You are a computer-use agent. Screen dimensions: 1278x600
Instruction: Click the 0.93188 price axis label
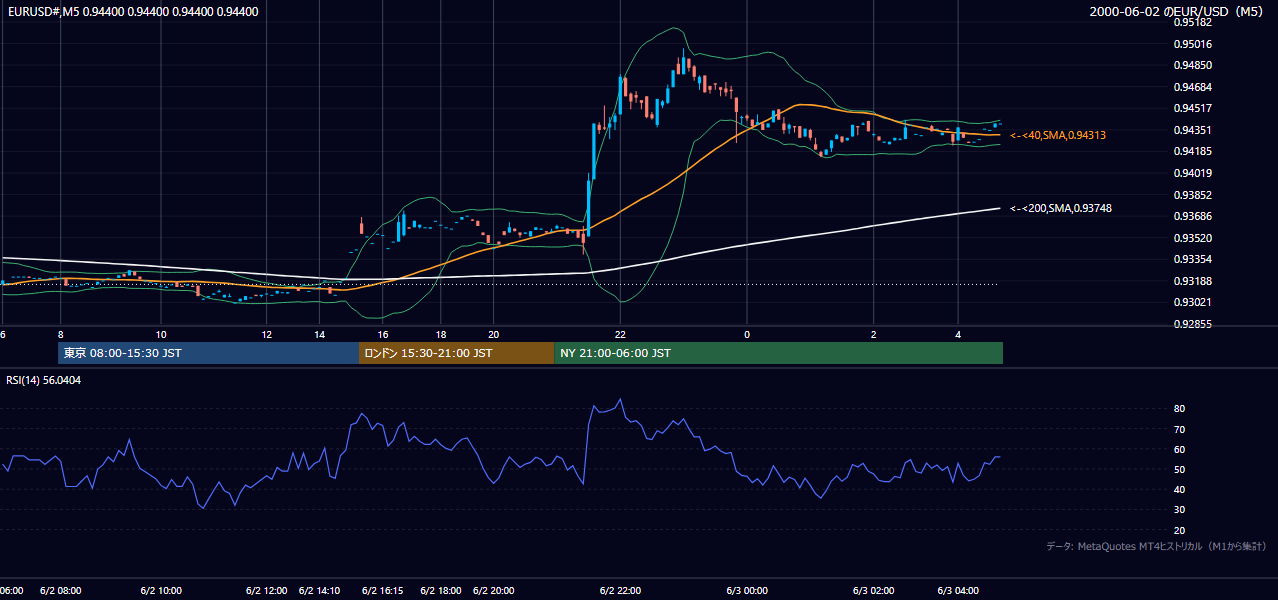[x=1193, y=281]
